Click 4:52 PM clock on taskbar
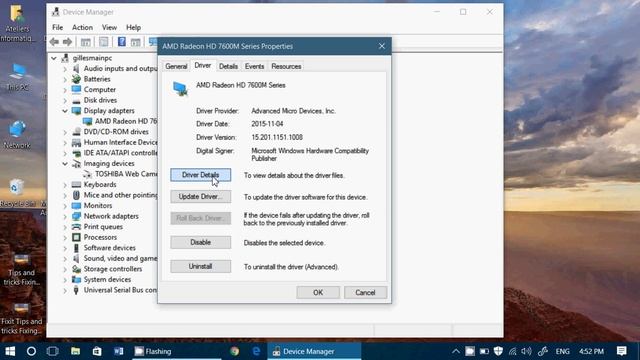The width and height of the screenshot is (640, 360). [x=591, y=351]
